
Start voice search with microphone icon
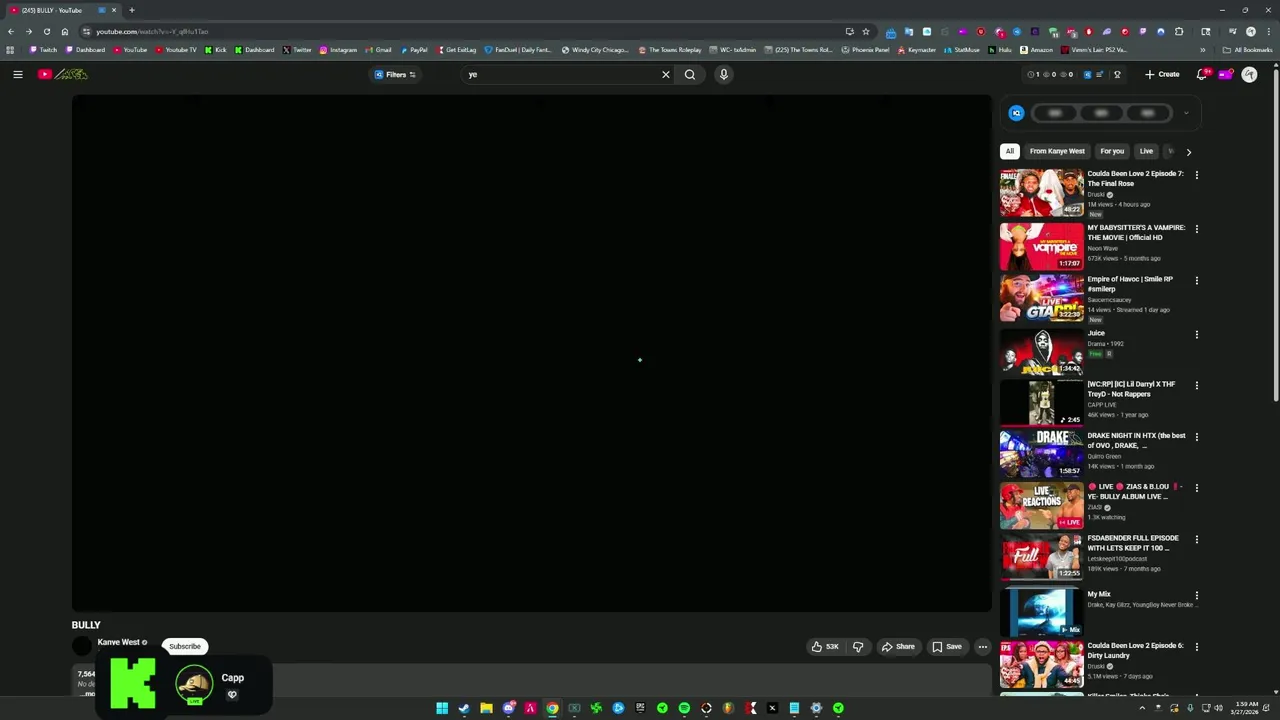[724, 74]
